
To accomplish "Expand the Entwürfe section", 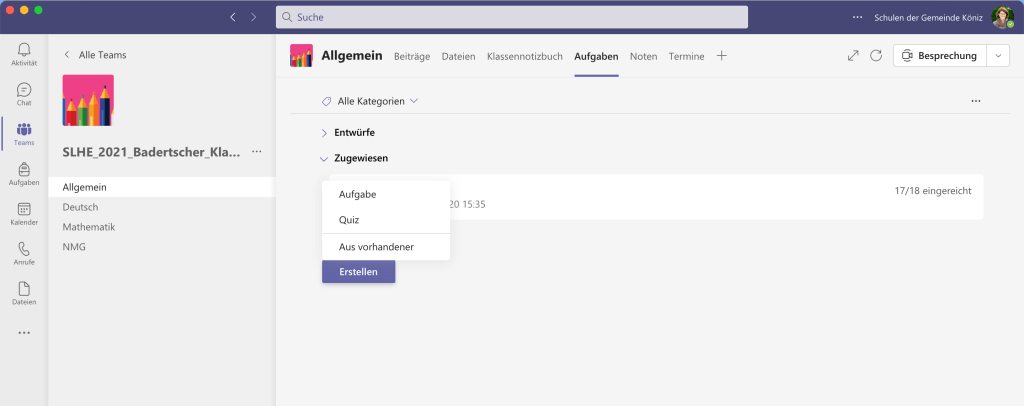I will (x=324, y=132).
